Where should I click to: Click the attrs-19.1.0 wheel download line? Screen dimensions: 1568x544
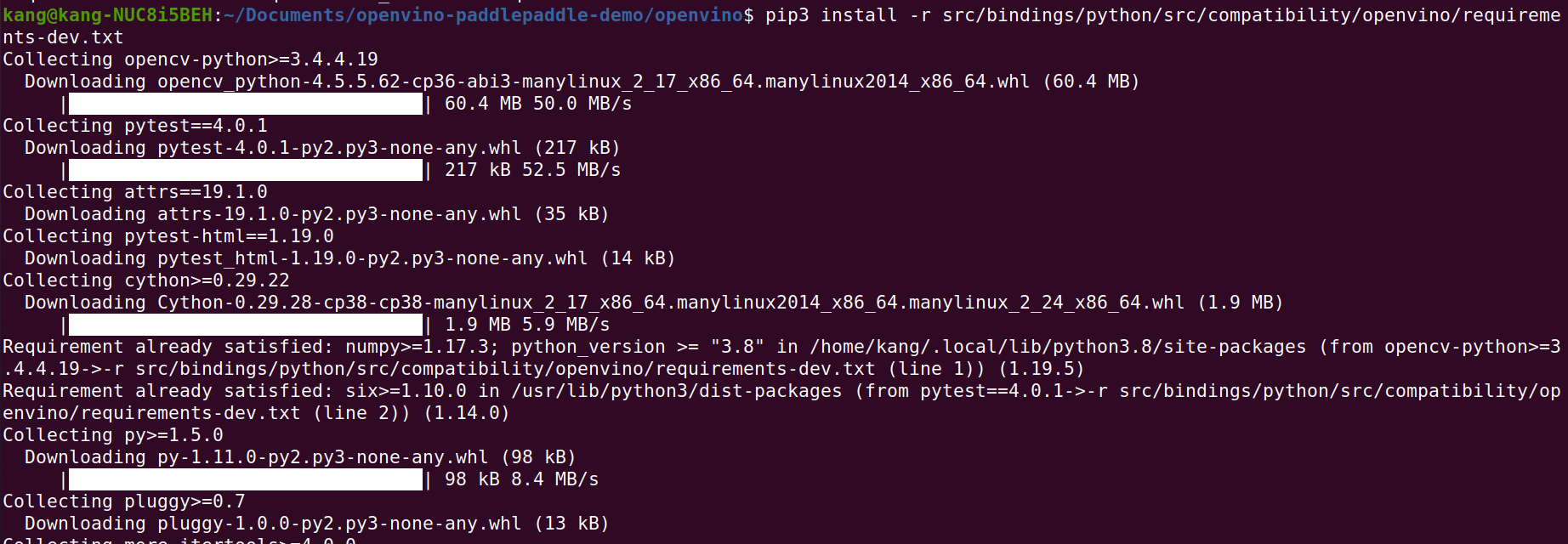[317, 214]
